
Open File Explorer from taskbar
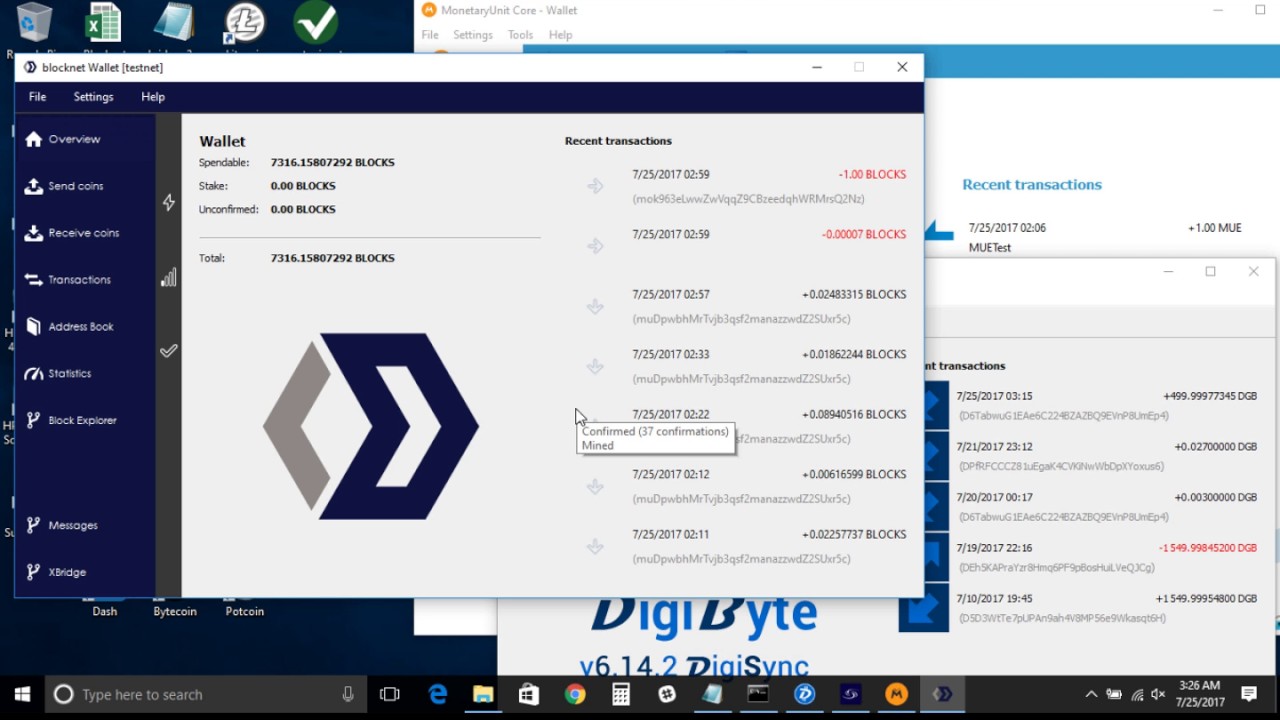pyautogui.click(x=483, y=694)
